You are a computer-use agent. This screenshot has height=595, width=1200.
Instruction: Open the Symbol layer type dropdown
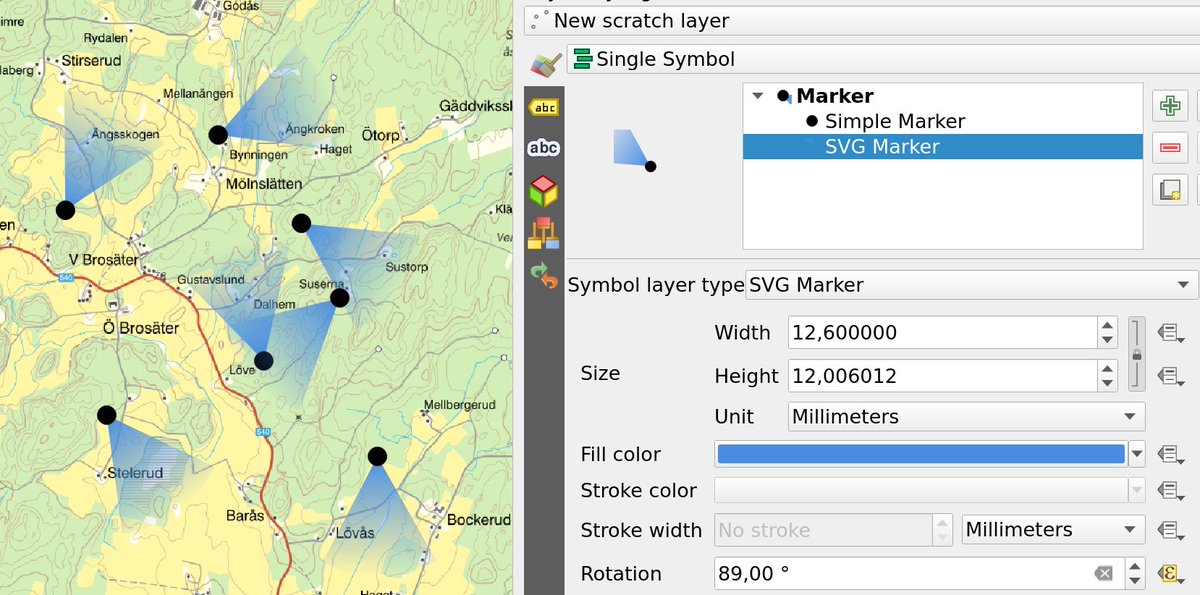click(971, 285)
